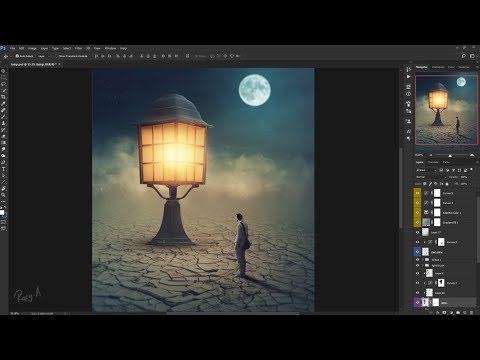
Task: Select the Gradient Fill 1 layer thumbnail
Action: point(426,222)
